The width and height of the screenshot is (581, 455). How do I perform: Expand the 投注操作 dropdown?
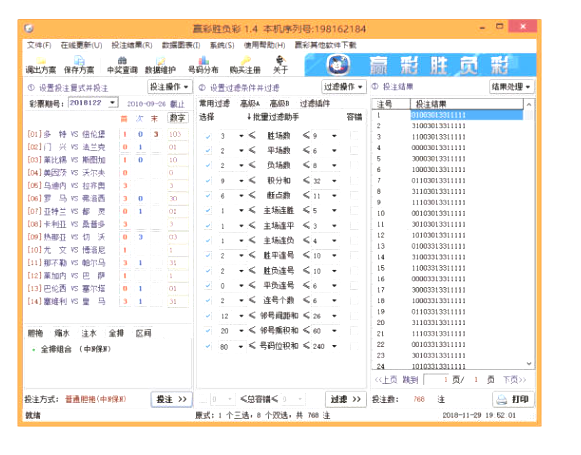(170, 87)
